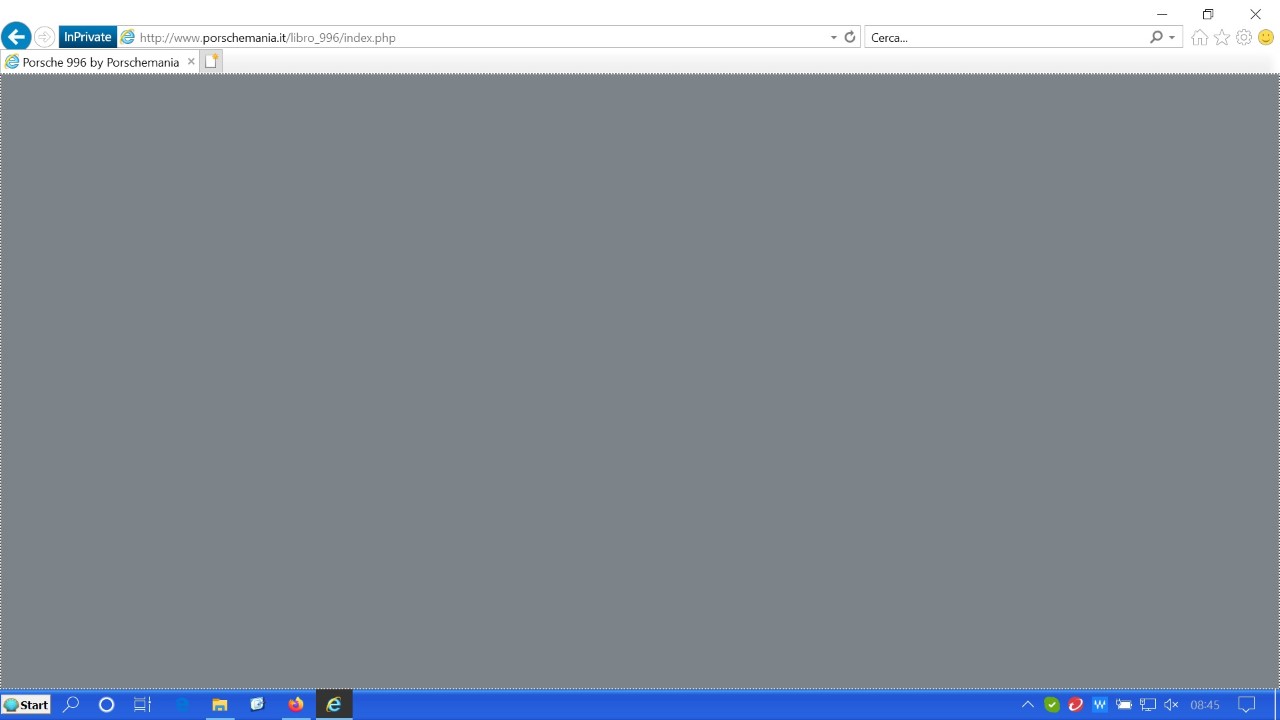This screenshot has height=720, width=1280.
Task: Show hidden system tray icons
Action: 1027,705
